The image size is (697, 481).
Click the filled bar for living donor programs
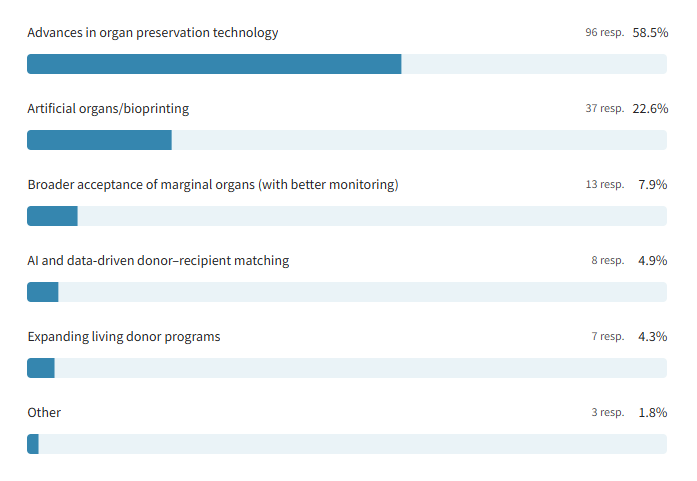point(41,368)
